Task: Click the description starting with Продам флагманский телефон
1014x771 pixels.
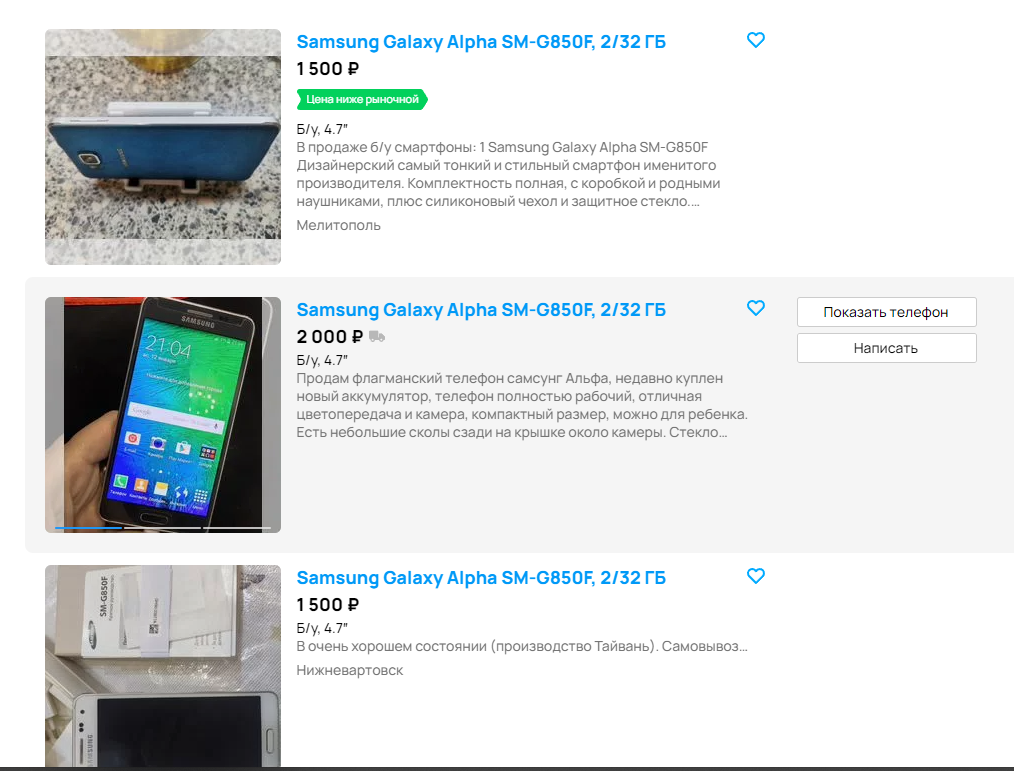Action: (522, 405)
